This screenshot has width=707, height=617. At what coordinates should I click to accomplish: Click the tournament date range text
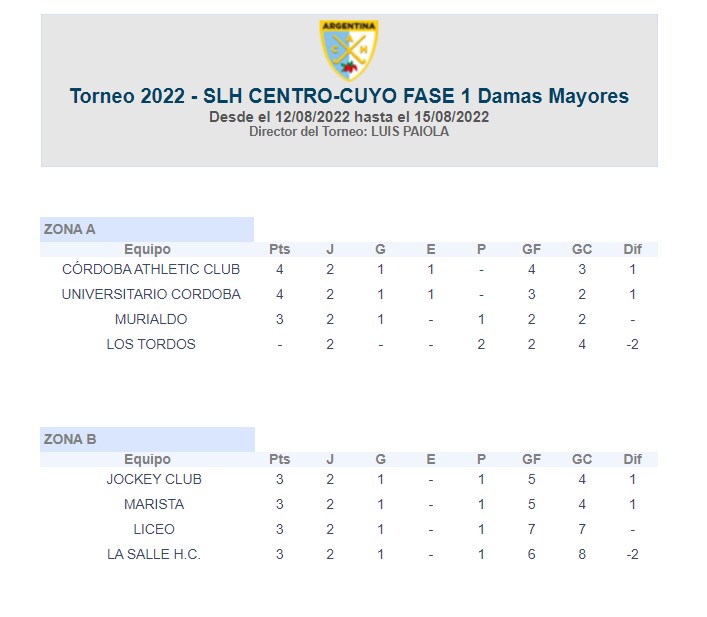(x=349, y=117)
